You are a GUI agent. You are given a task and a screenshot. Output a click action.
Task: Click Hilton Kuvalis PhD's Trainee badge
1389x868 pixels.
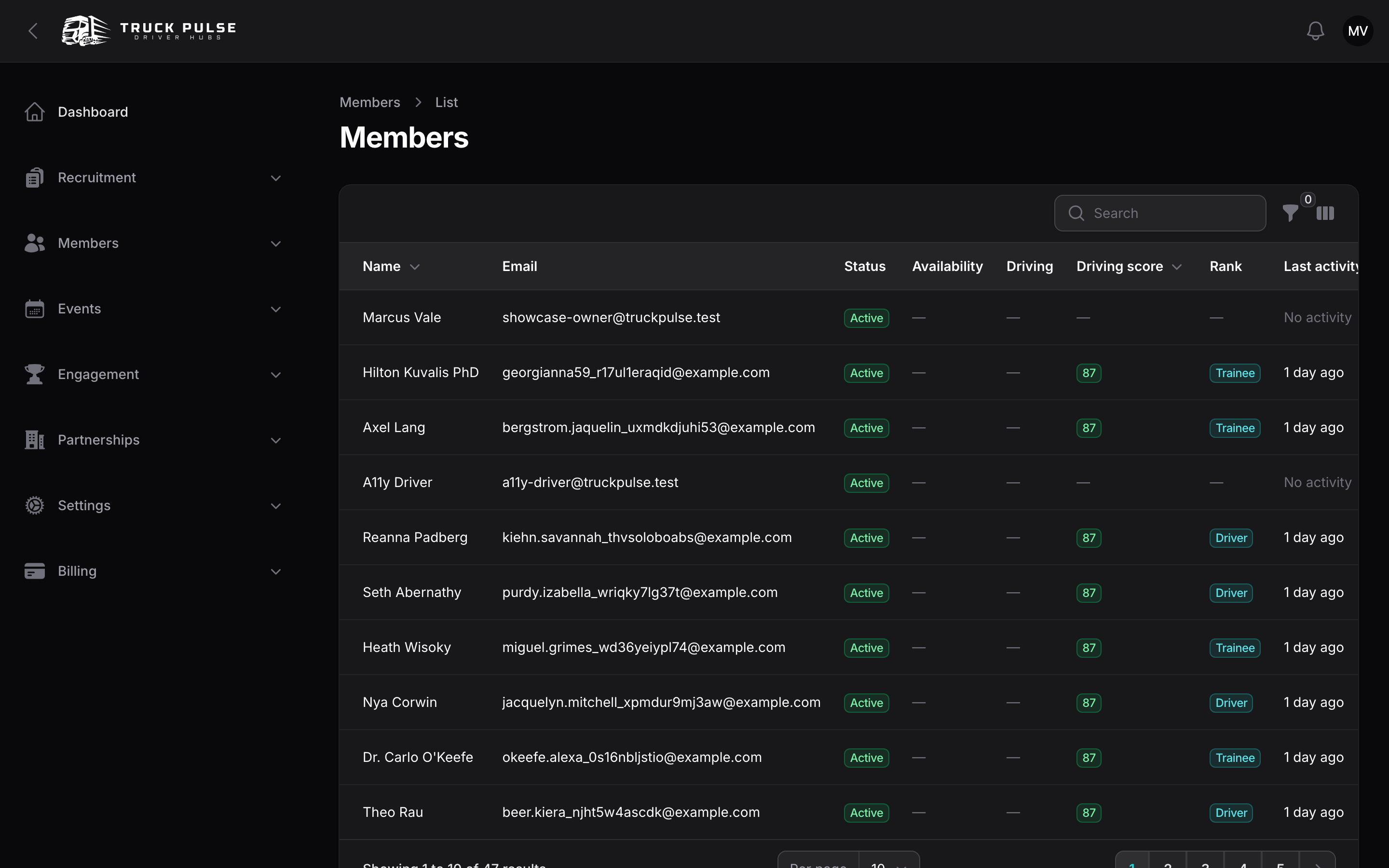coord(1235,373)
